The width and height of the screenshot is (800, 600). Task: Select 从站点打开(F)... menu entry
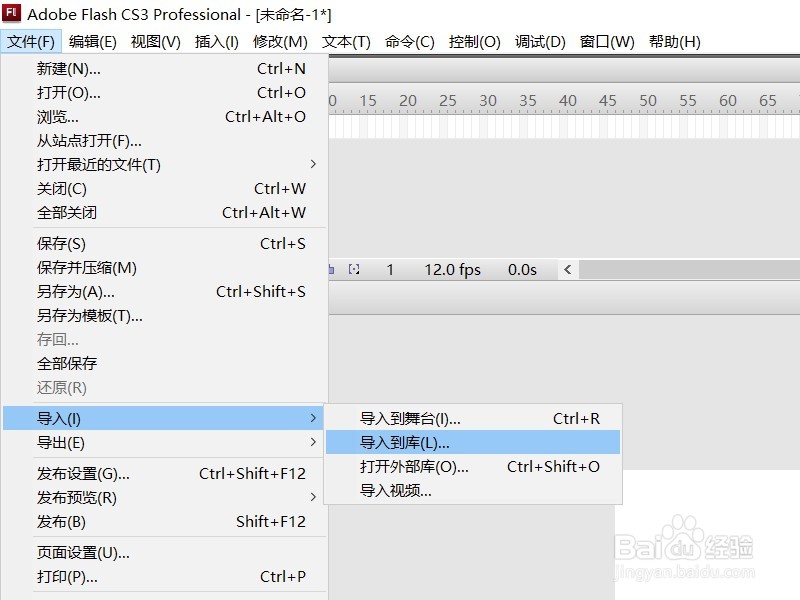click(164, 140)
